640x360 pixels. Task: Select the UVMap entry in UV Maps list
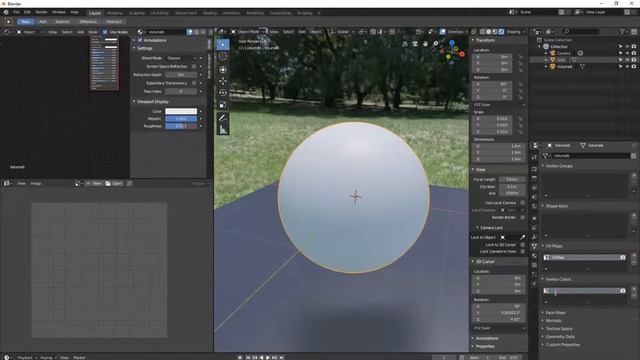point(584,258)
